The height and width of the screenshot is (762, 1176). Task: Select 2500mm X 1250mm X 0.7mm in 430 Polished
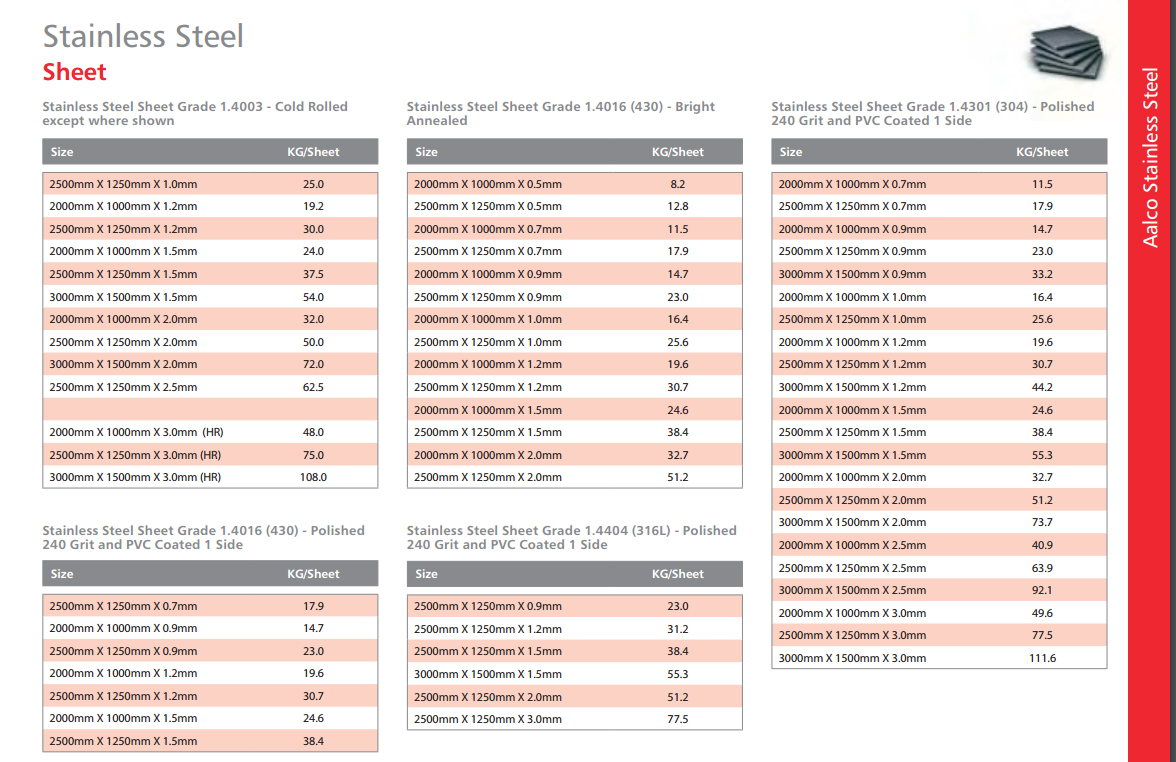tap(123, 606)
